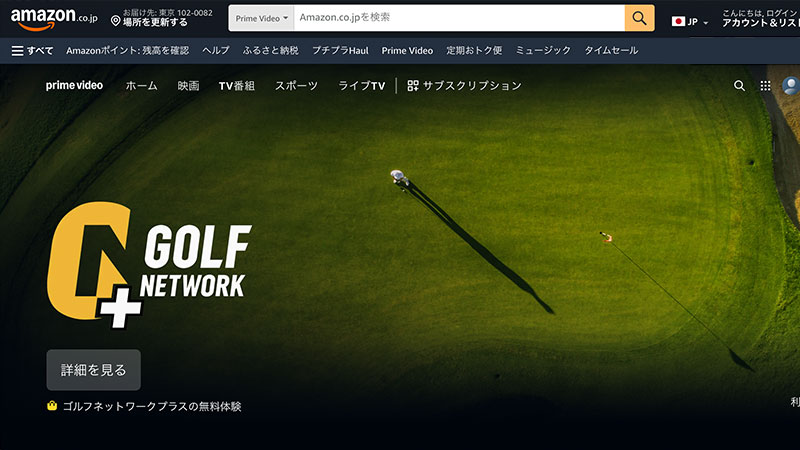Open the ミュージック link
800x450 pixels.
(543, 51)
